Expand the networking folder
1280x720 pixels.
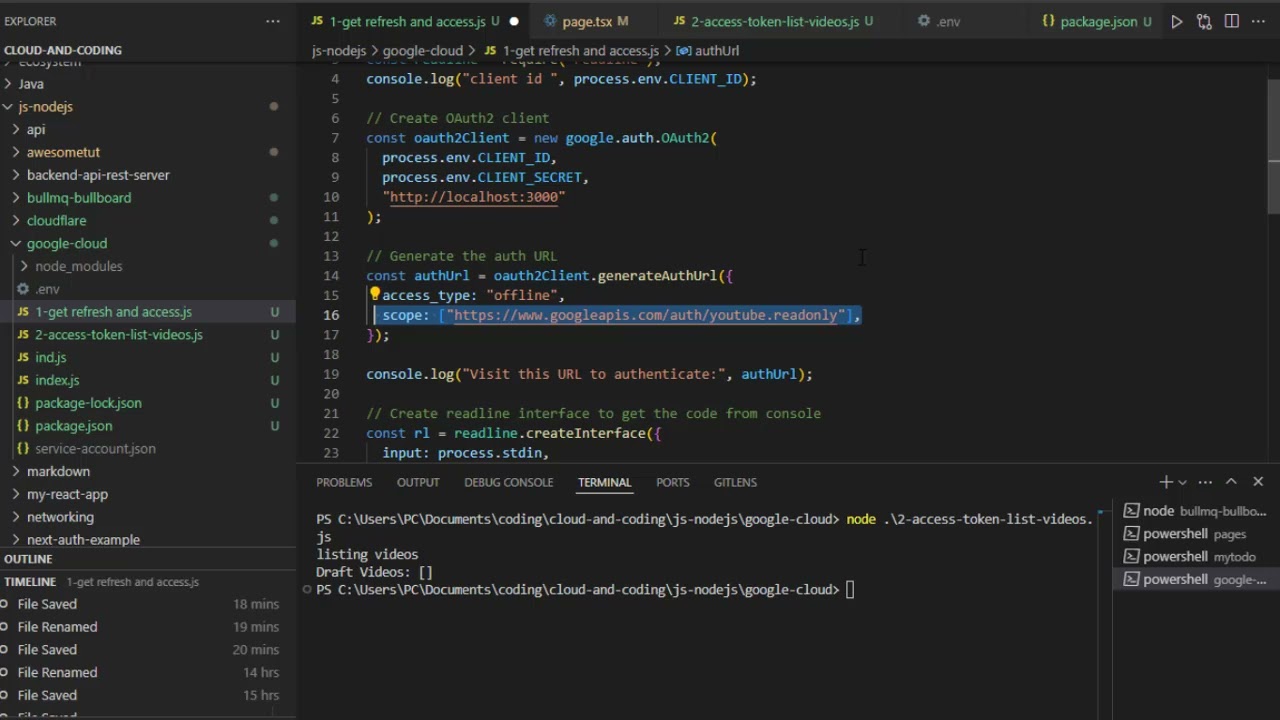coord(148,517)
